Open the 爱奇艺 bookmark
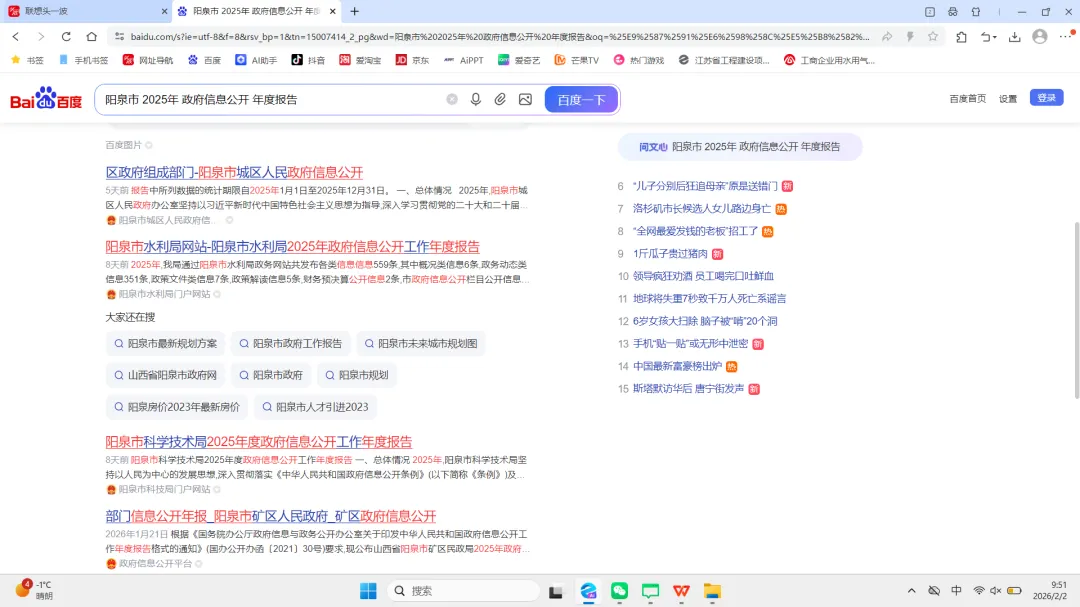Screen dimensions: 1080x607 [519, 60]
